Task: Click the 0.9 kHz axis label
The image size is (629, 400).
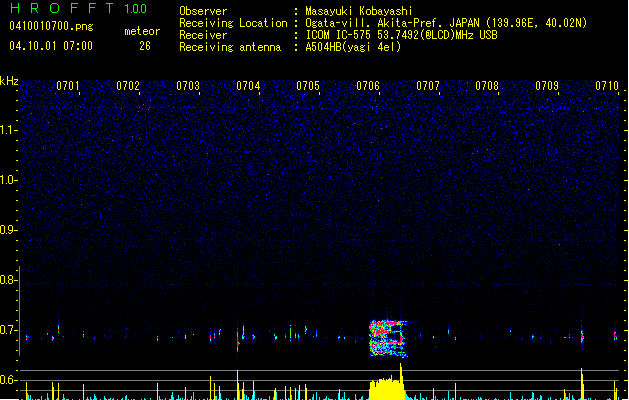Action: click(9, 230)
